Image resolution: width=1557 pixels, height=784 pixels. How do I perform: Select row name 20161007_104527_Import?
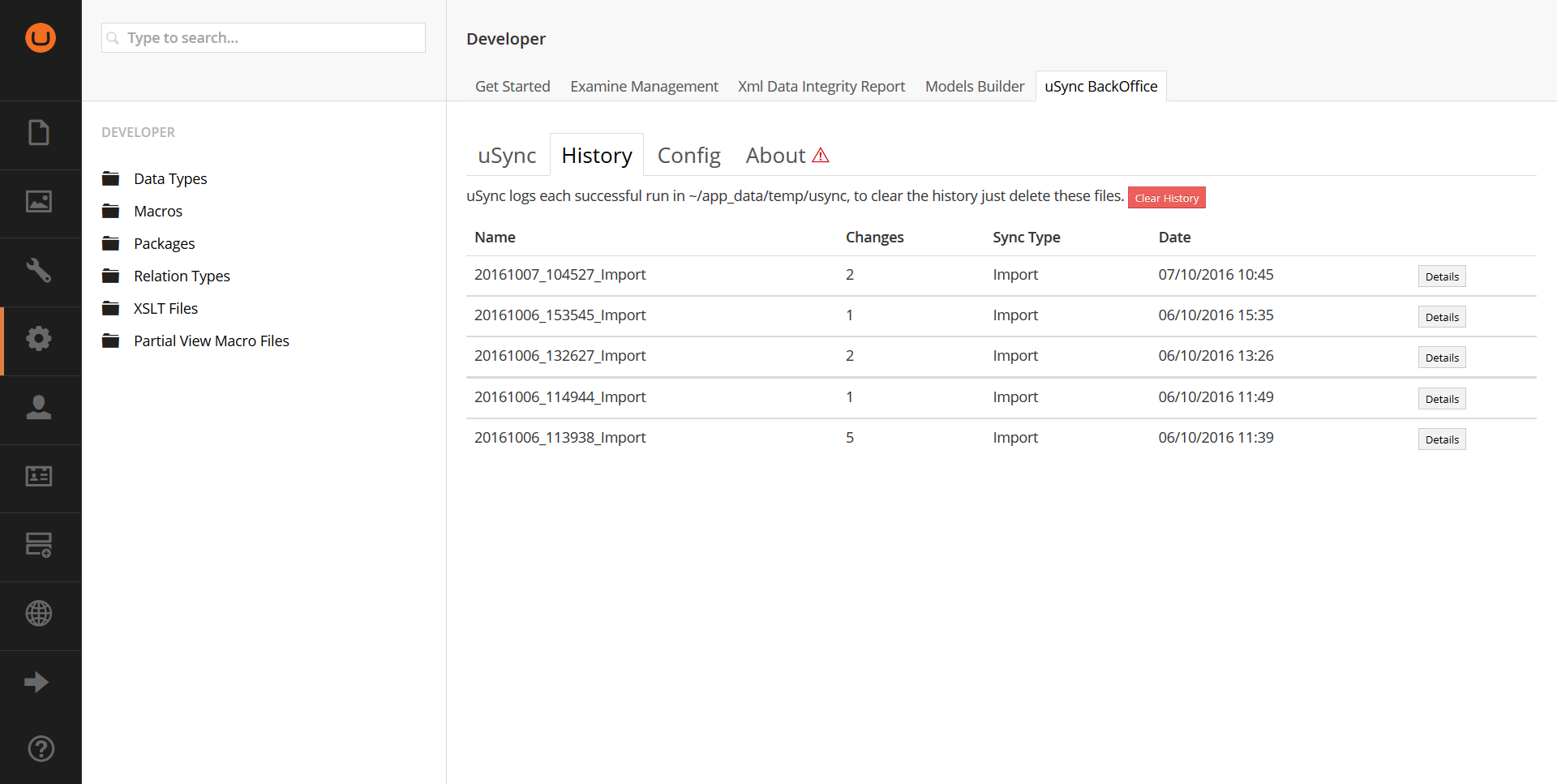click(560, 275)
